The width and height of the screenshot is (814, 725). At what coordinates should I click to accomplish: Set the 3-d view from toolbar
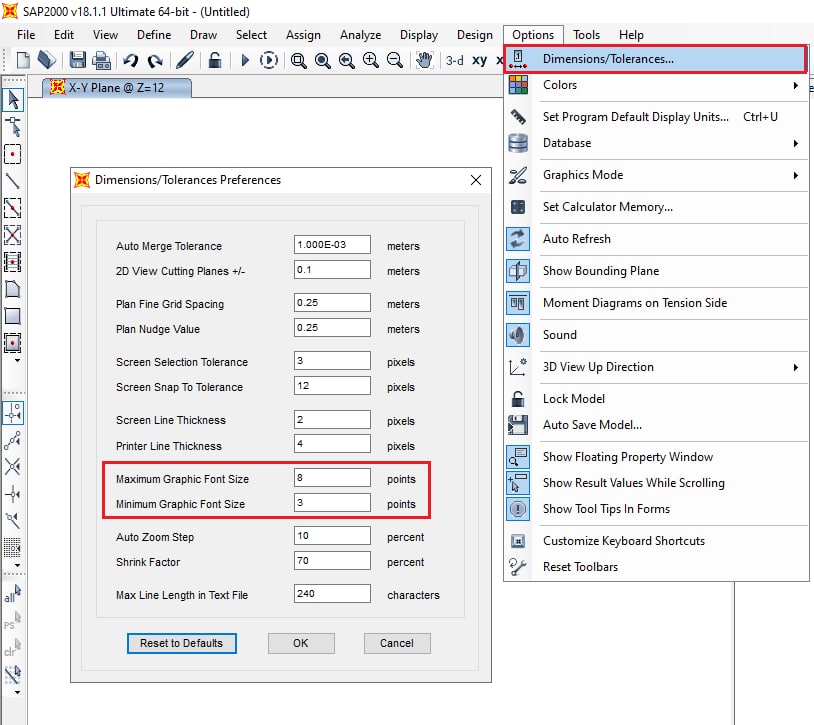pos(454,61)
